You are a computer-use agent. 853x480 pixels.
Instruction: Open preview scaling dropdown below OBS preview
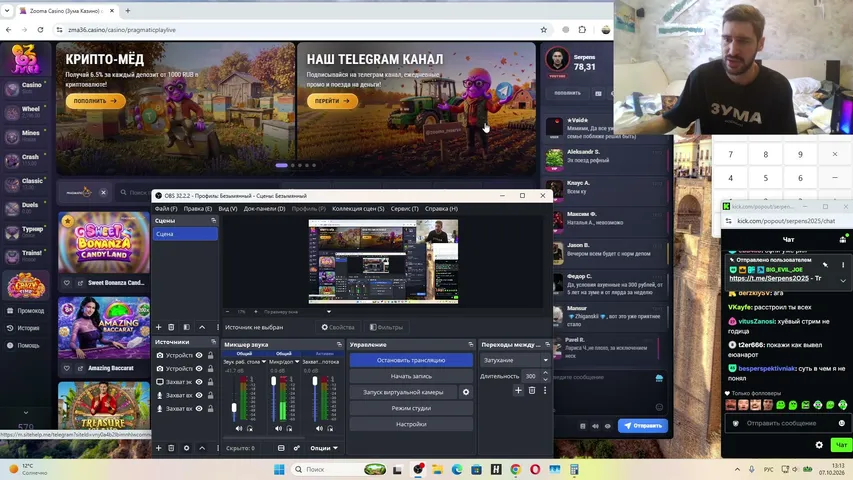329,312
